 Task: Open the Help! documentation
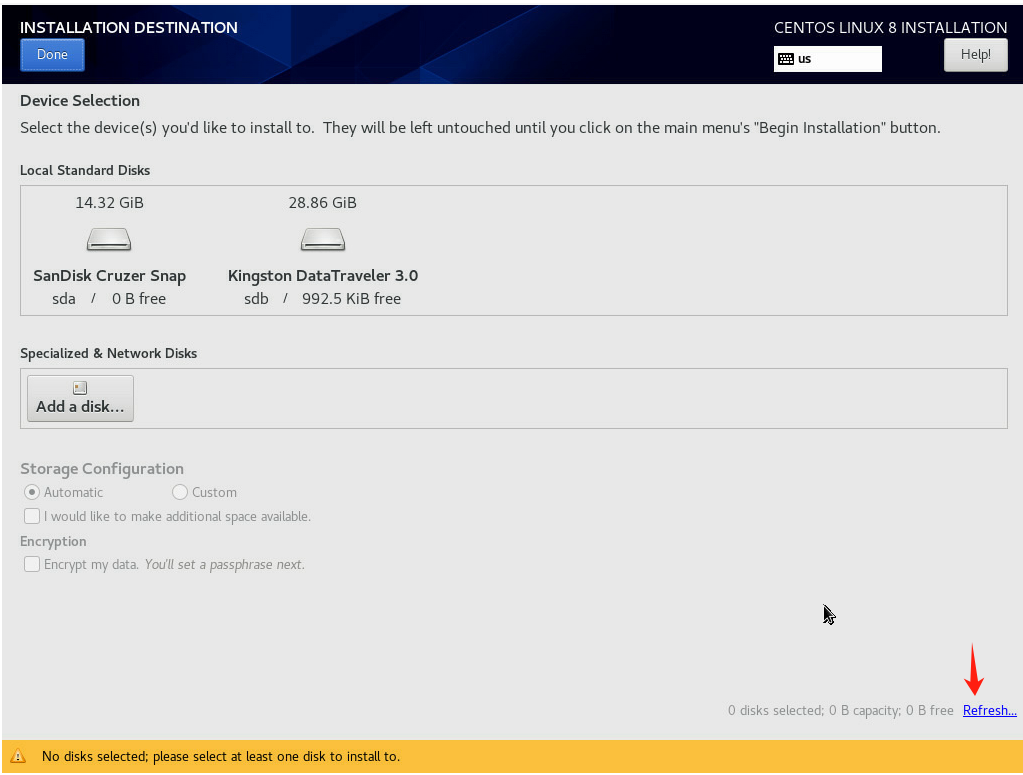point(975,55)
